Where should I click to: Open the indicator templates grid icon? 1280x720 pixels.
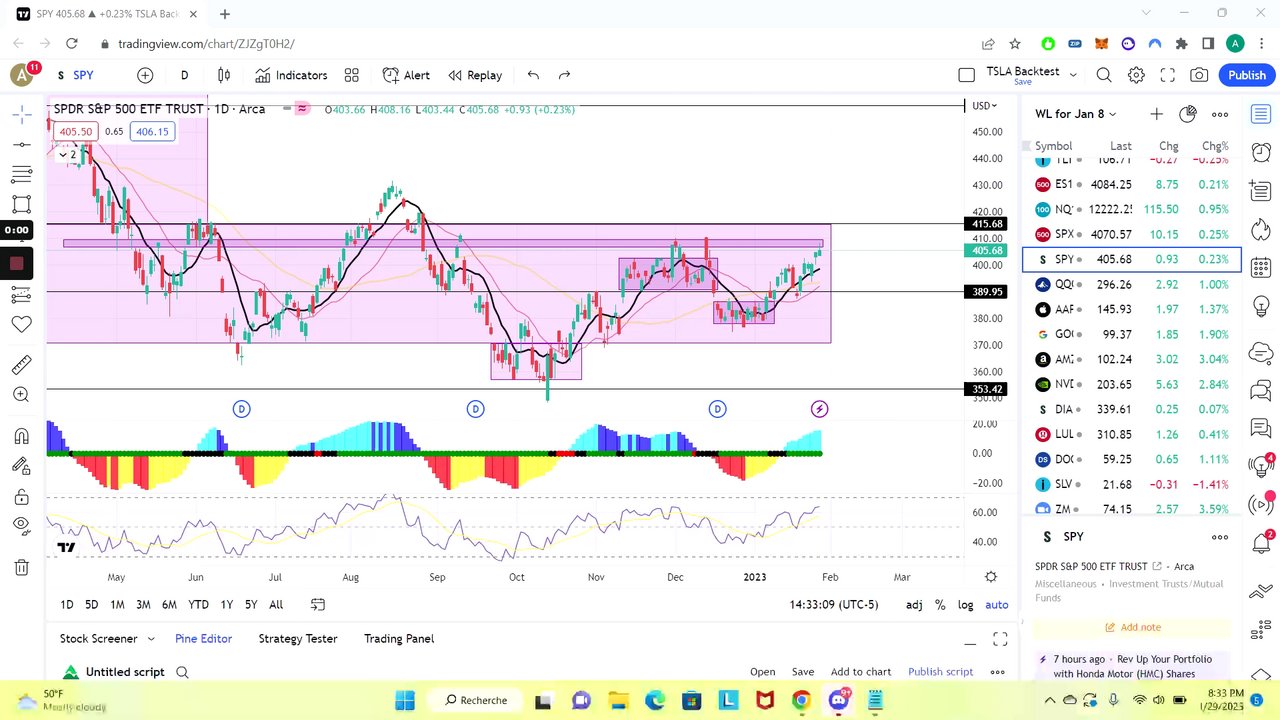click(352, 75)
